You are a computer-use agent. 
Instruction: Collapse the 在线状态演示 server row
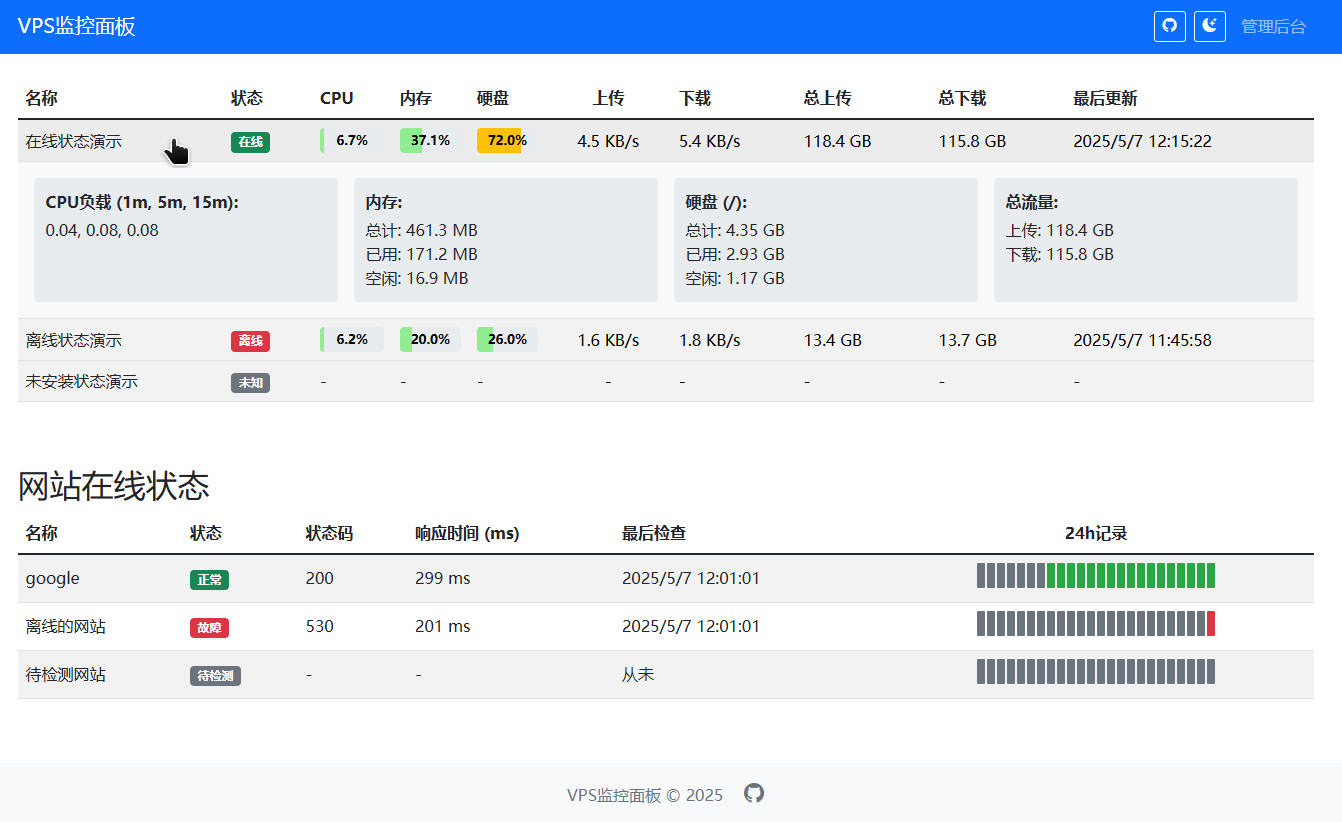pos(666,141)
